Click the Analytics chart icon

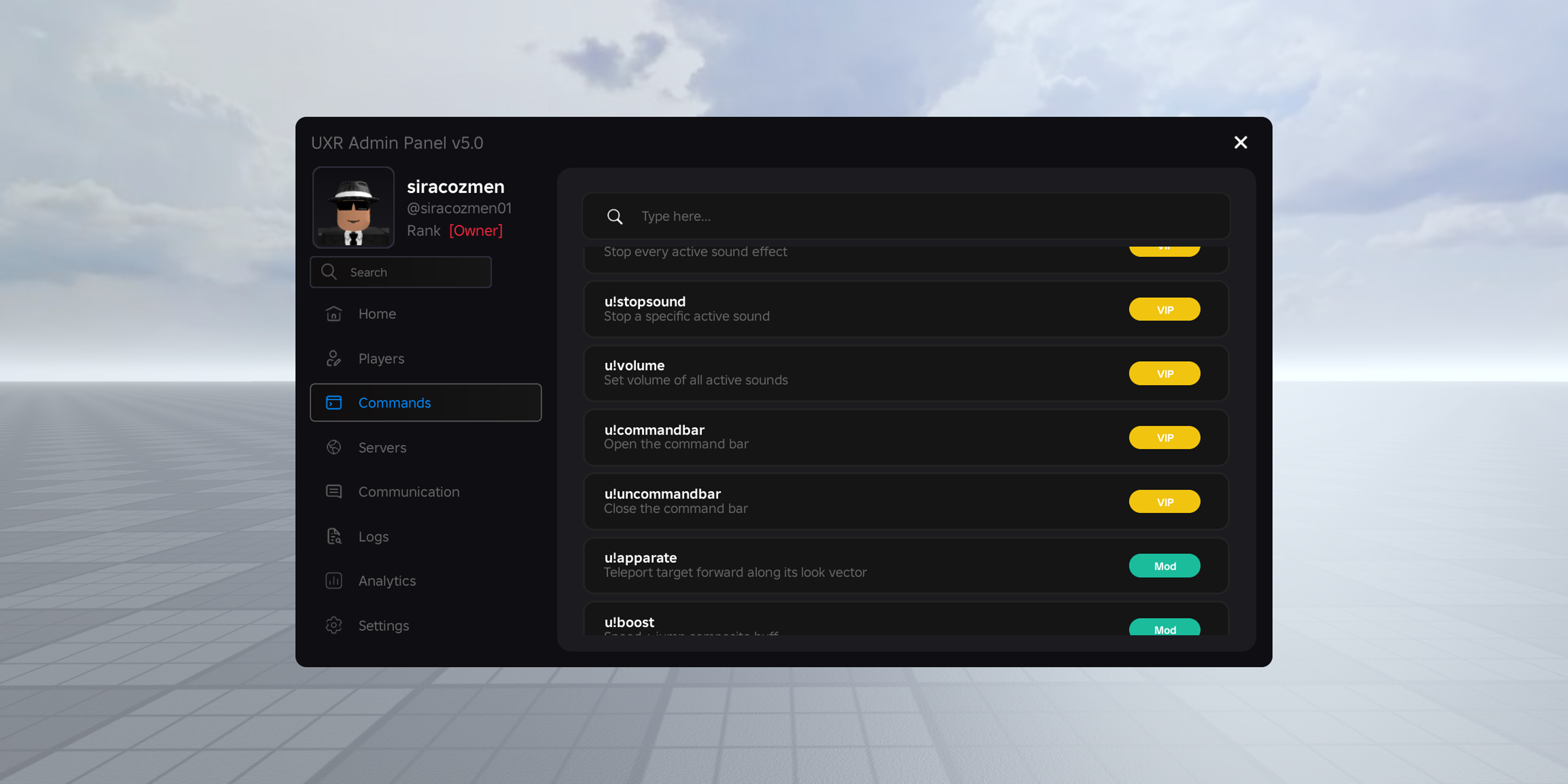tap(333, 581)
